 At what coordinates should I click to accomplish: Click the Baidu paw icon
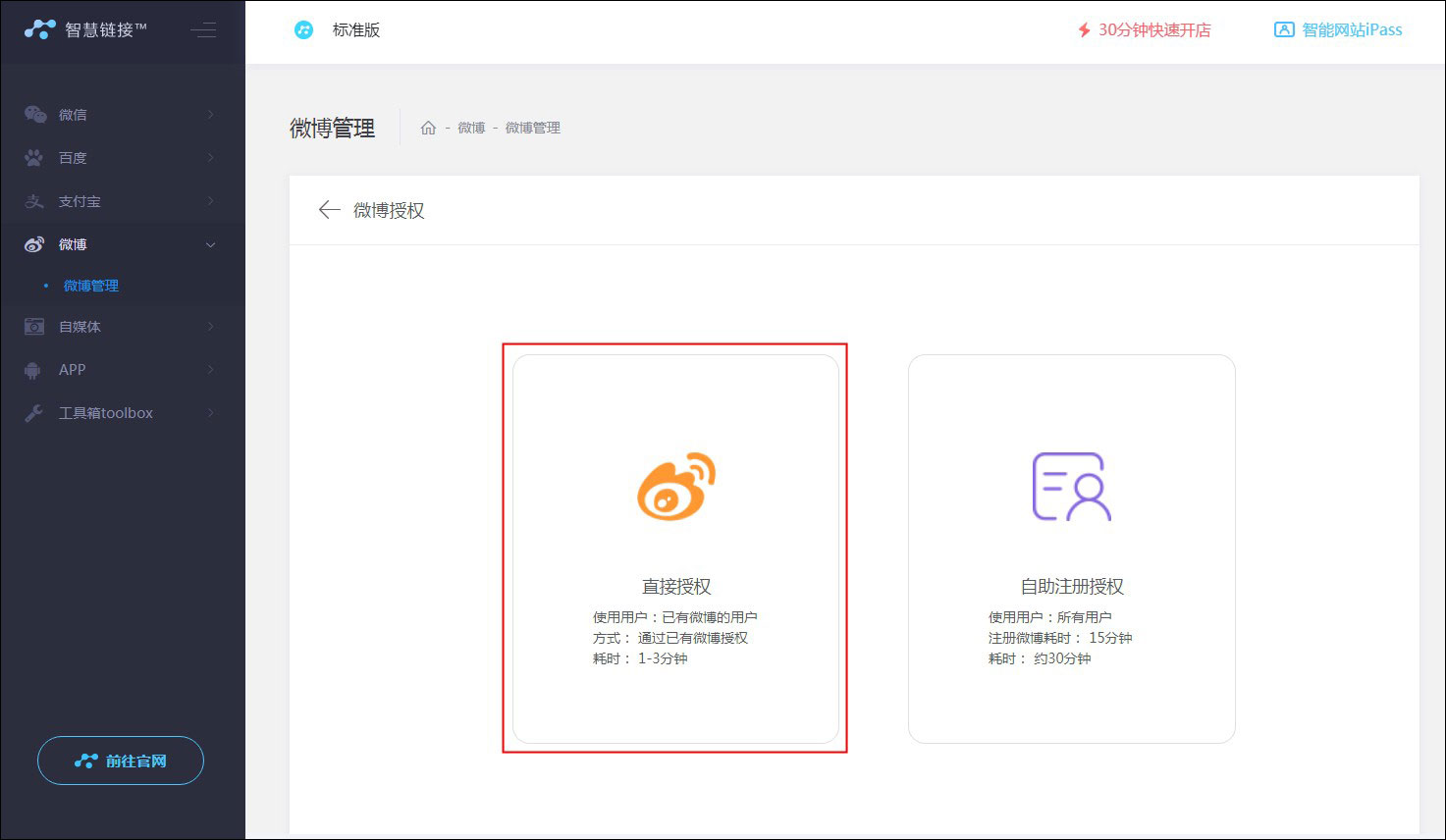pyautogui.click(x=34, y=158)
